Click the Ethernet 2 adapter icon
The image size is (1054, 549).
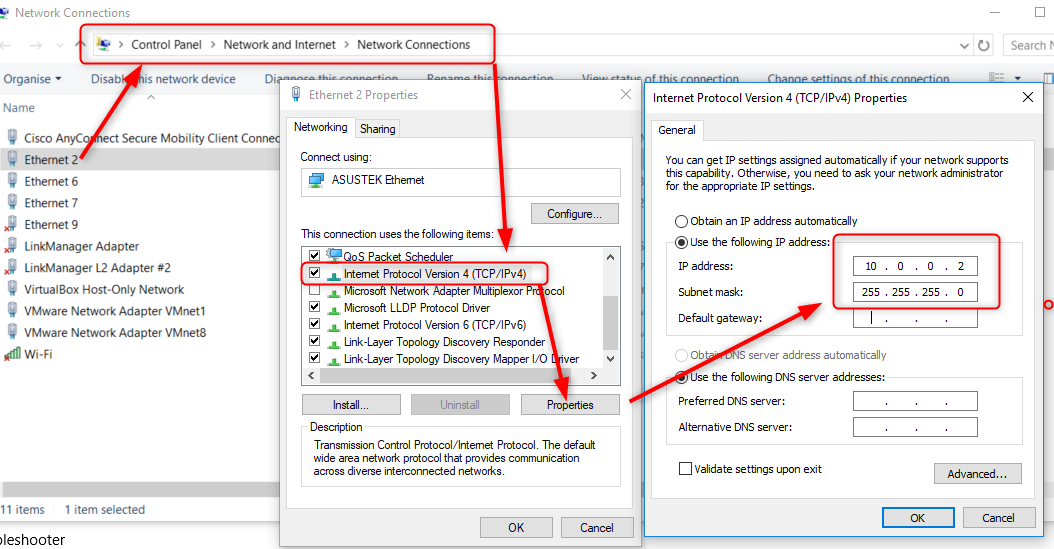12,159
